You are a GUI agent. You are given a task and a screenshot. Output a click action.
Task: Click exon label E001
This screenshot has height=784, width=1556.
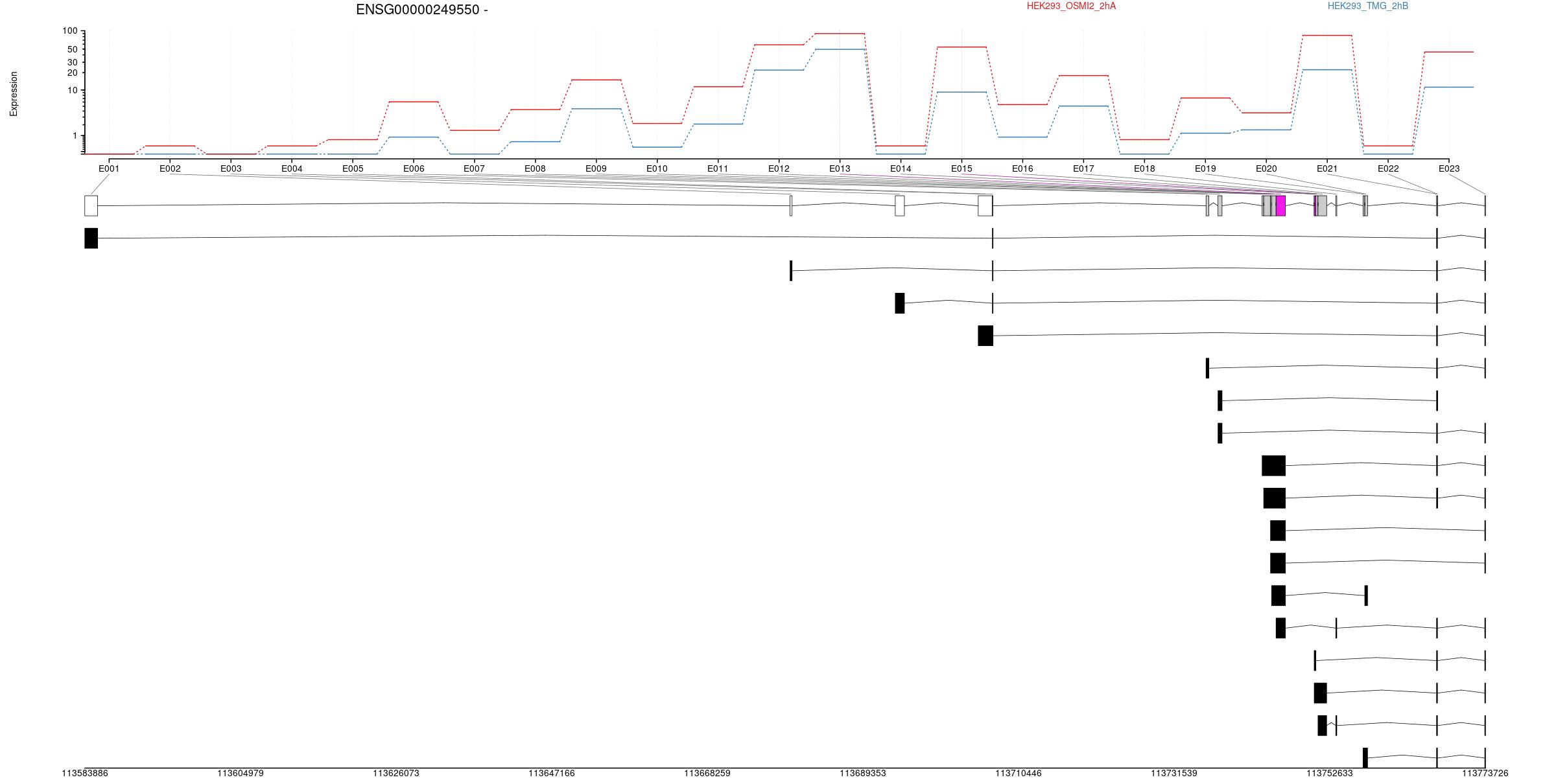[109, 168]
